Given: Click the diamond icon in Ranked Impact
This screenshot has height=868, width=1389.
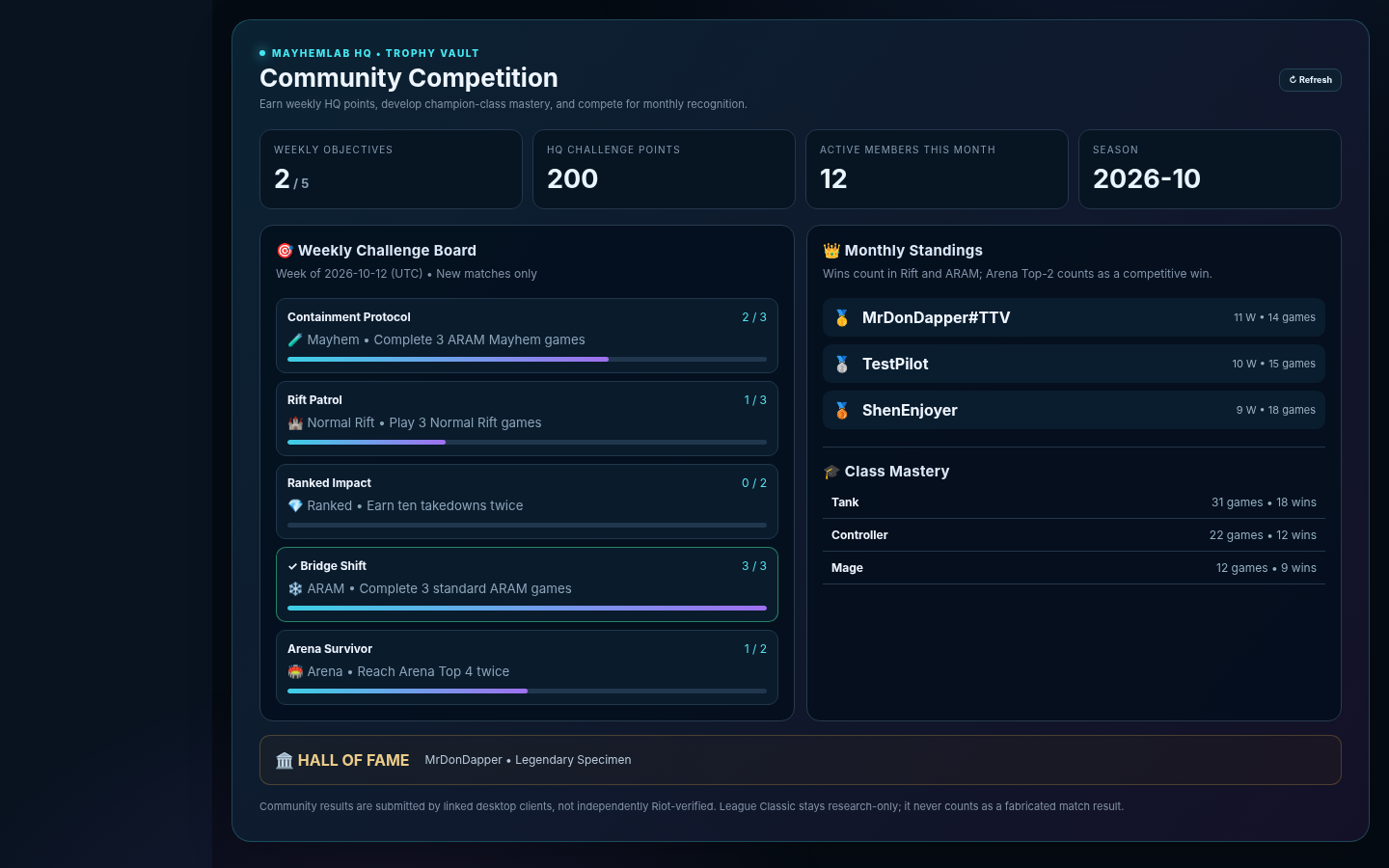Looking at the screenshot, I should tap(295, 506).
